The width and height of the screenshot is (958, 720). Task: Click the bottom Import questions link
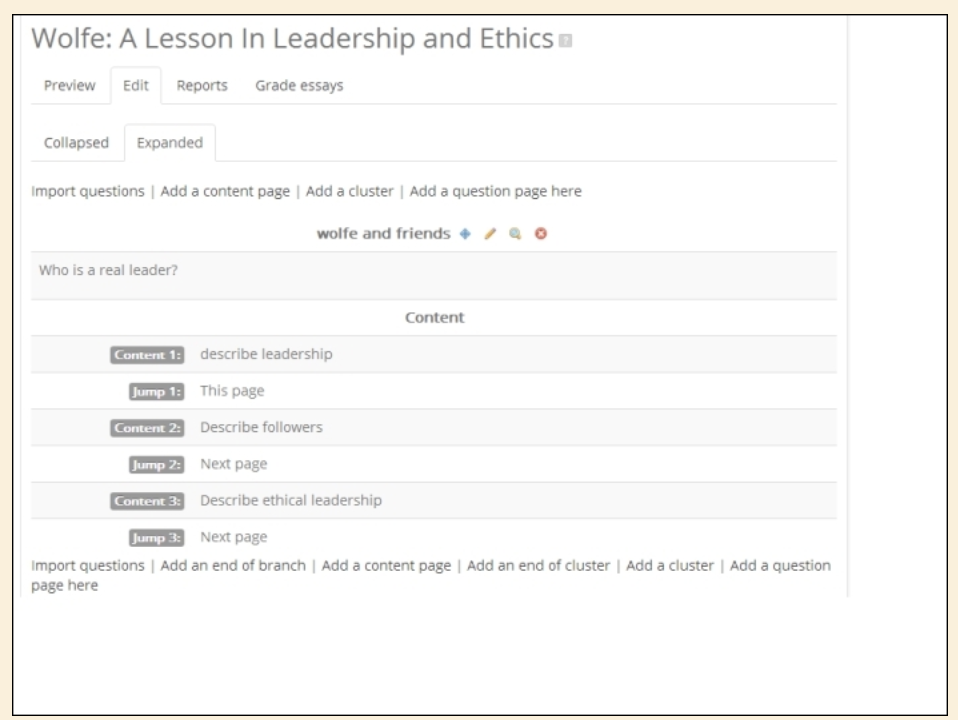[88, 565]
